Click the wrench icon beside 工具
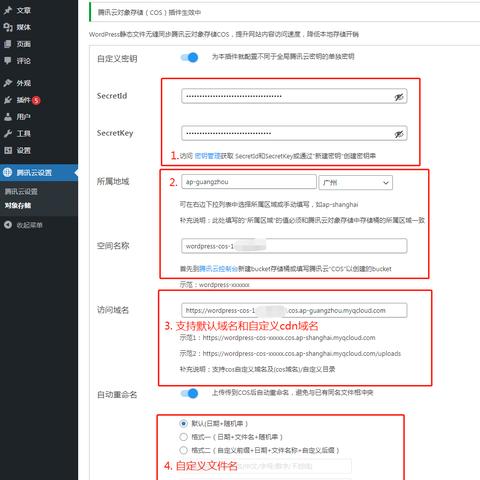Viewport: 480px width, 480px height. (x=8, y=134)
